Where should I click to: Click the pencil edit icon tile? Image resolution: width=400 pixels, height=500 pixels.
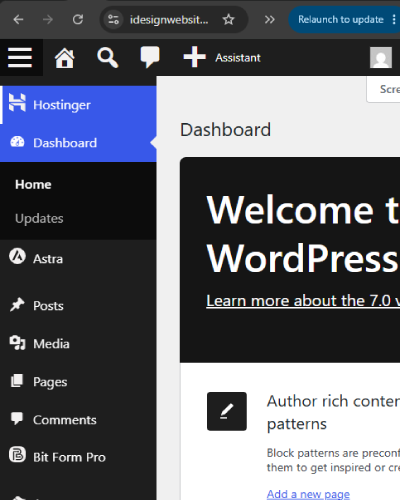tap(227, 411)
